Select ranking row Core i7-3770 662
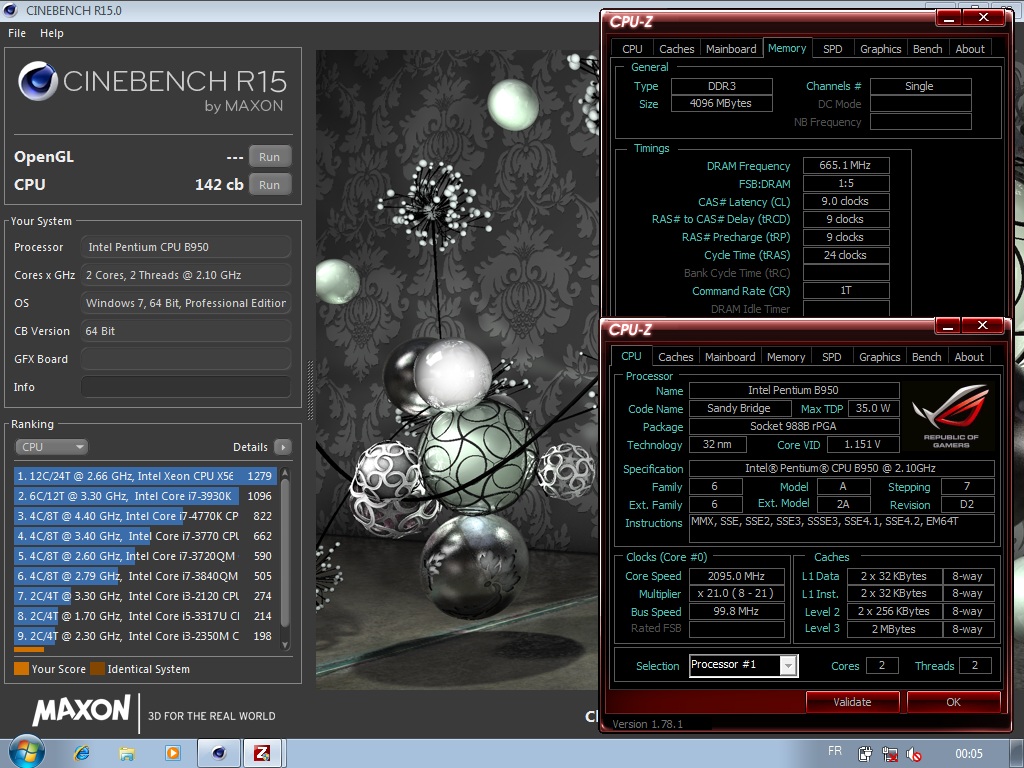This screenshot has height=768, width=1024. coord(145,536)
